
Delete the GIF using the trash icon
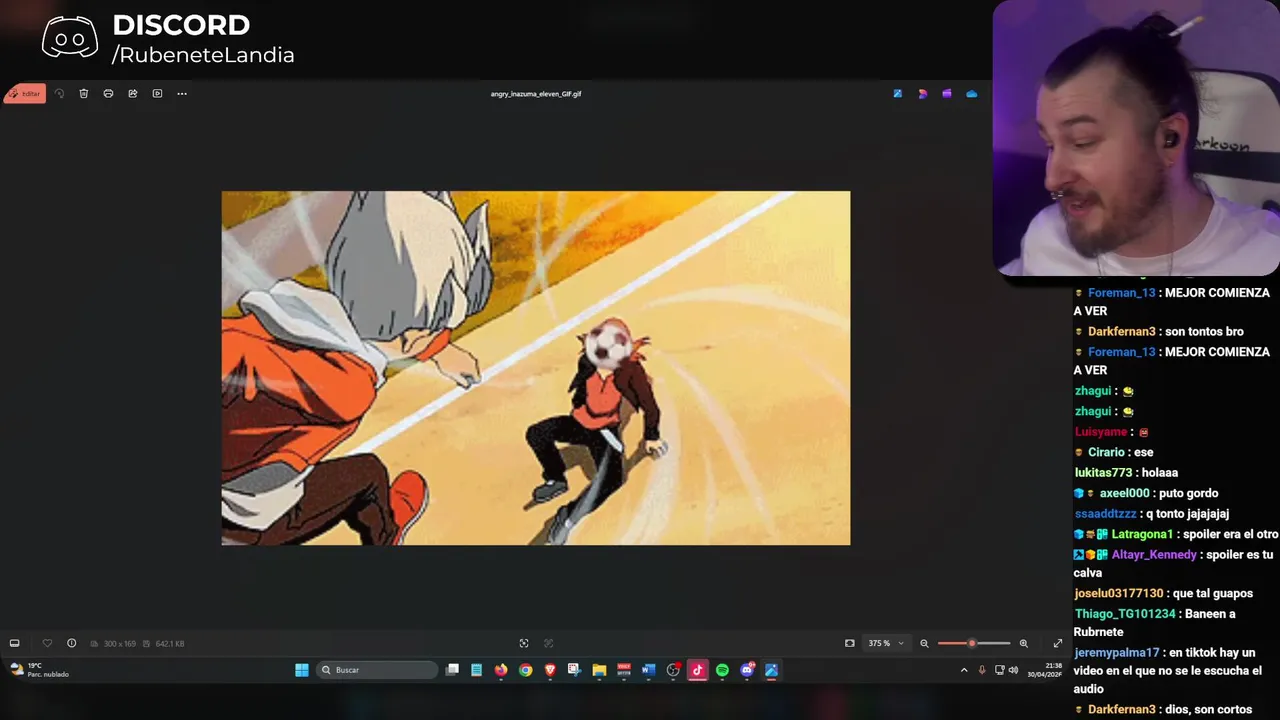click(84, 94)
